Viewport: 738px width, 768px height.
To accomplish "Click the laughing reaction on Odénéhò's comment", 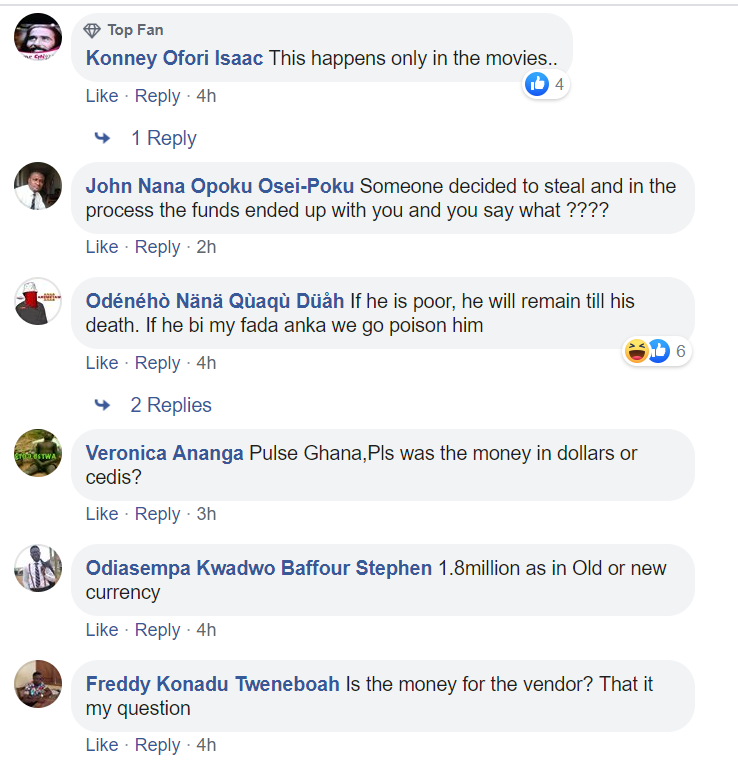I will pyautogui.click(x=636, y=351).
